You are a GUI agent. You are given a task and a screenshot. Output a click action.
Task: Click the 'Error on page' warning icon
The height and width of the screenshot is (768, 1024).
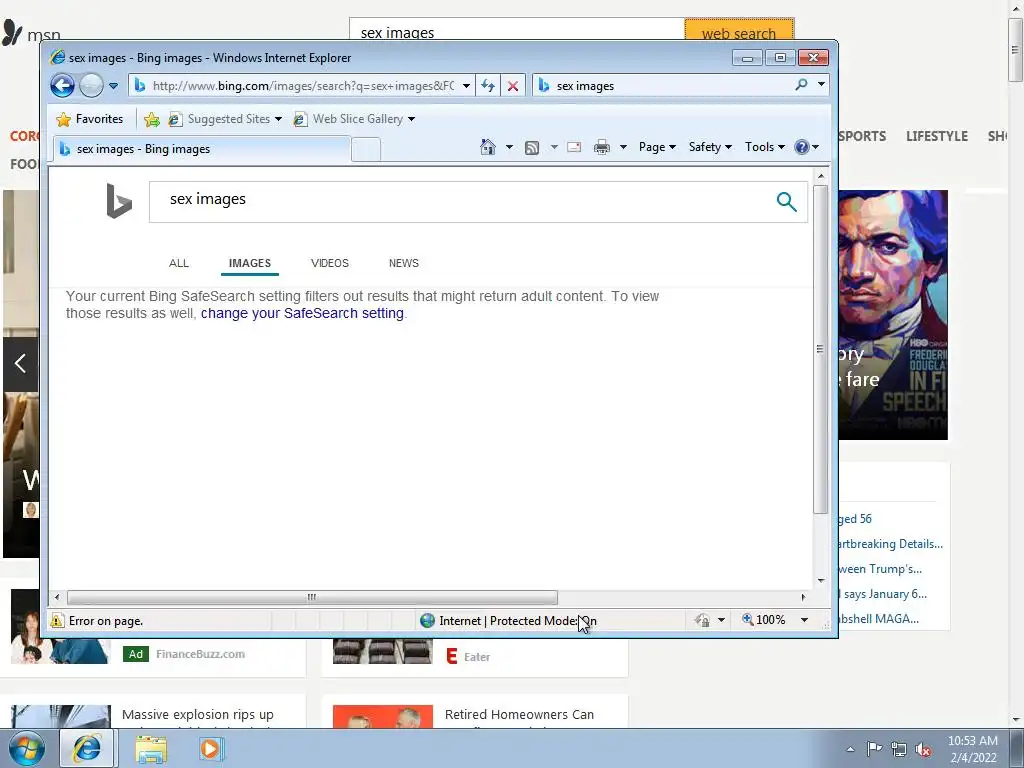57,620
